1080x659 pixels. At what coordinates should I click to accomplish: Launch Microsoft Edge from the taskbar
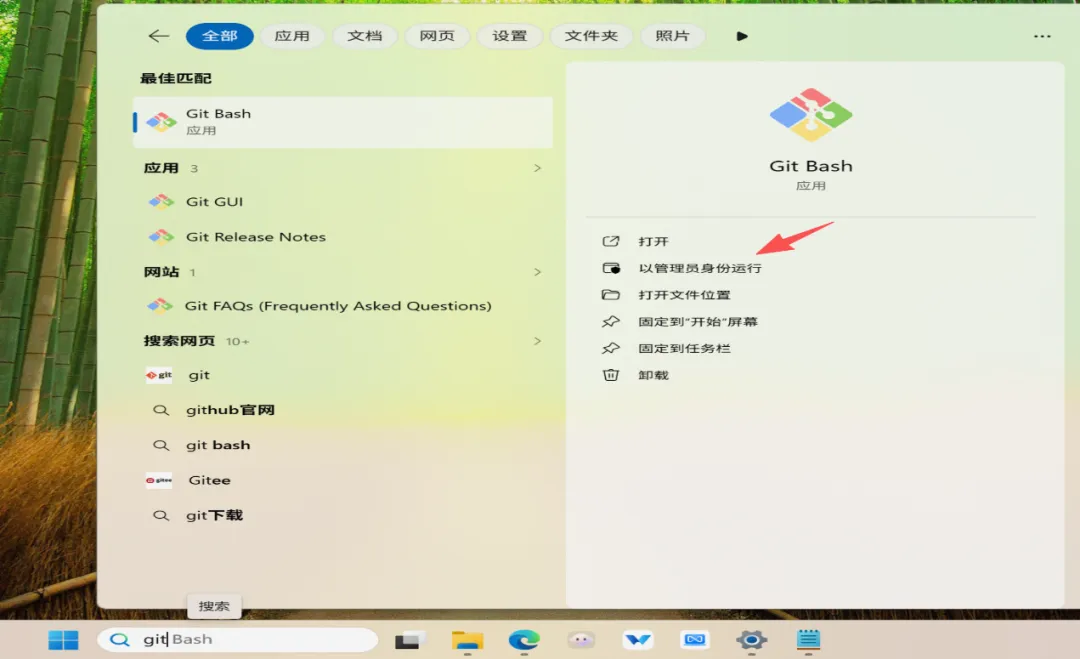tap(524, 640)
